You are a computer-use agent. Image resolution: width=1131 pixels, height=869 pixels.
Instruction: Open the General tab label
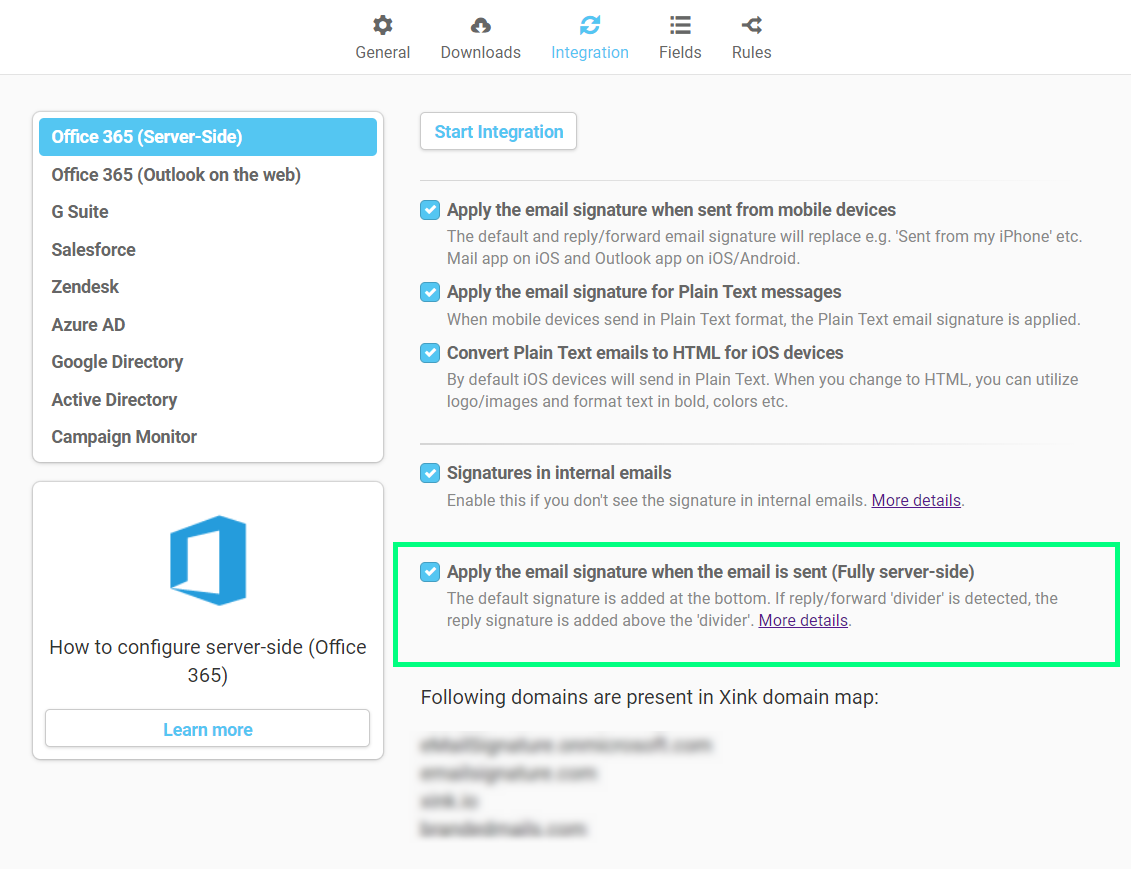382,53
